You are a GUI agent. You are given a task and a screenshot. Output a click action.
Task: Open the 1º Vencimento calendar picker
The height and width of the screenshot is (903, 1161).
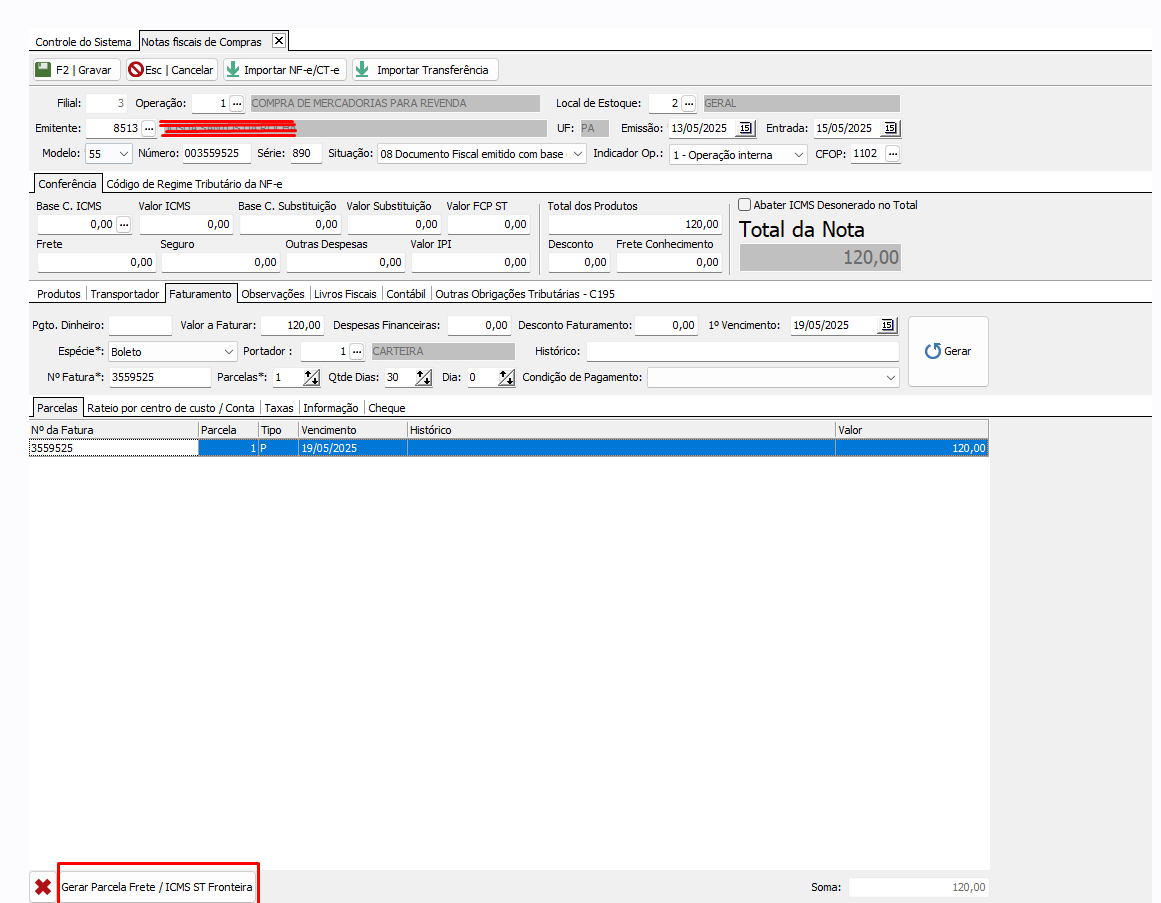(x=887, y=325)
